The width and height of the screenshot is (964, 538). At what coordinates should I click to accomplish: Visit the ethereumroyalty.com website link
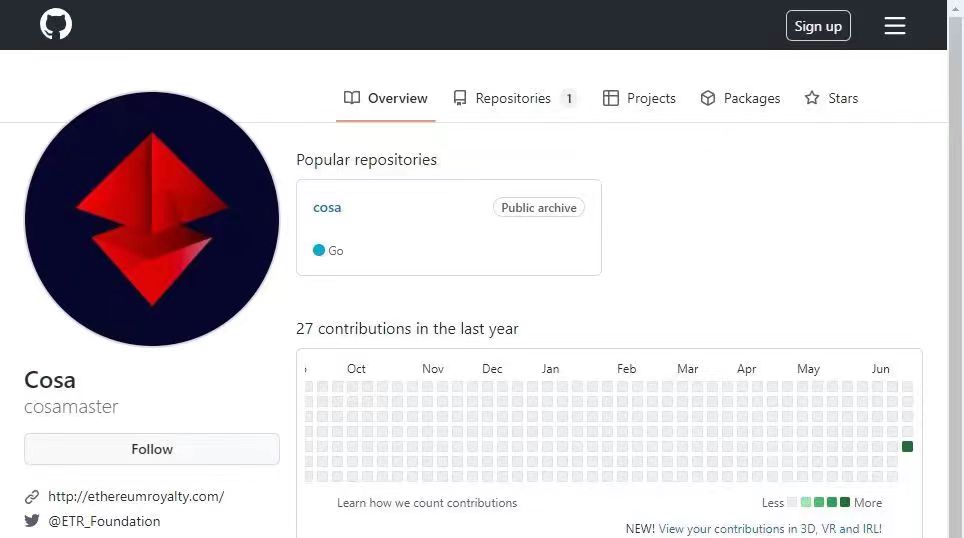136,496
